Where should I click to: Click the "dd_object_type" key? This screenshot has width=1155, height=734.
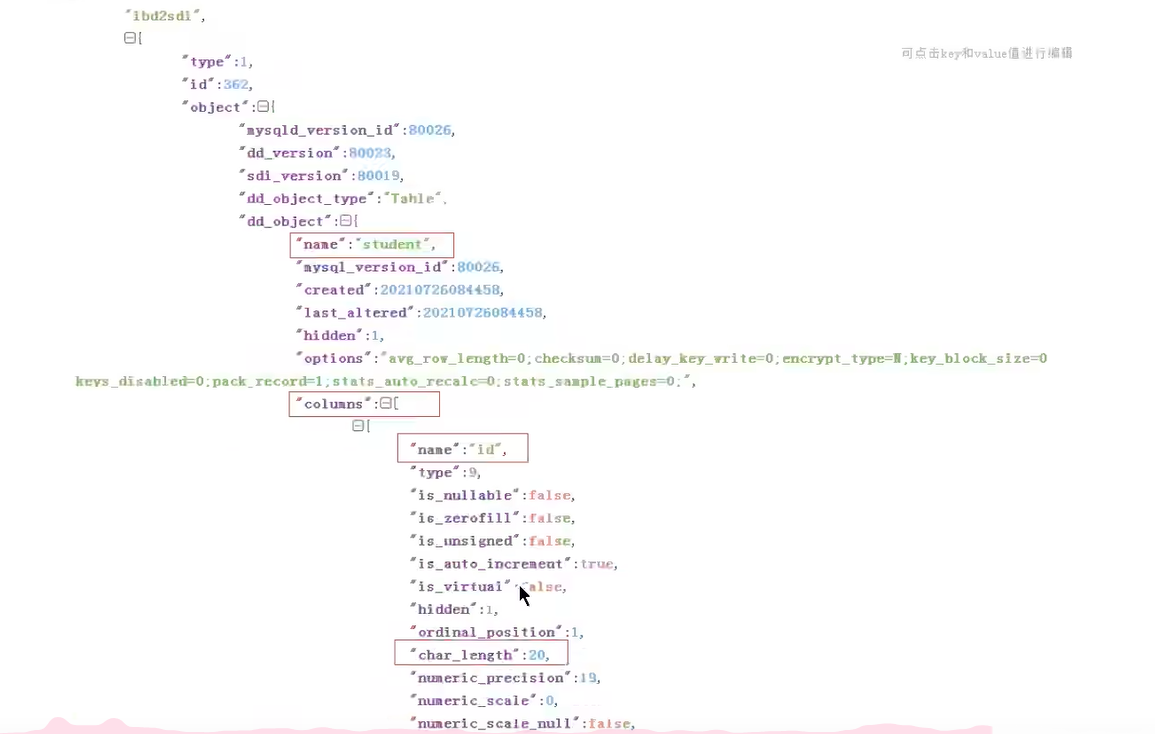[306, 199]
